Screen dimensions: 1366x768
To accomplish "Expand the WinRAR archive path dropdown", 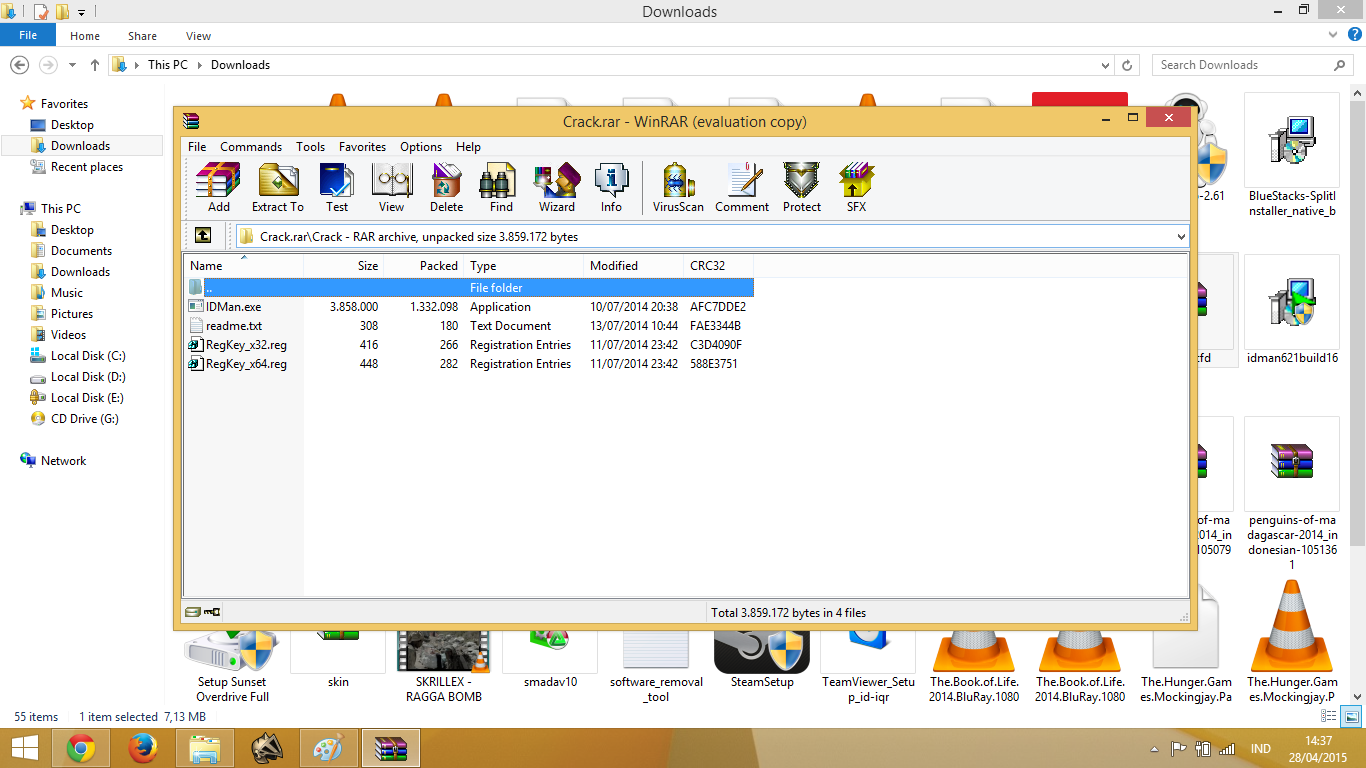I will click(x=1181, y=237).
